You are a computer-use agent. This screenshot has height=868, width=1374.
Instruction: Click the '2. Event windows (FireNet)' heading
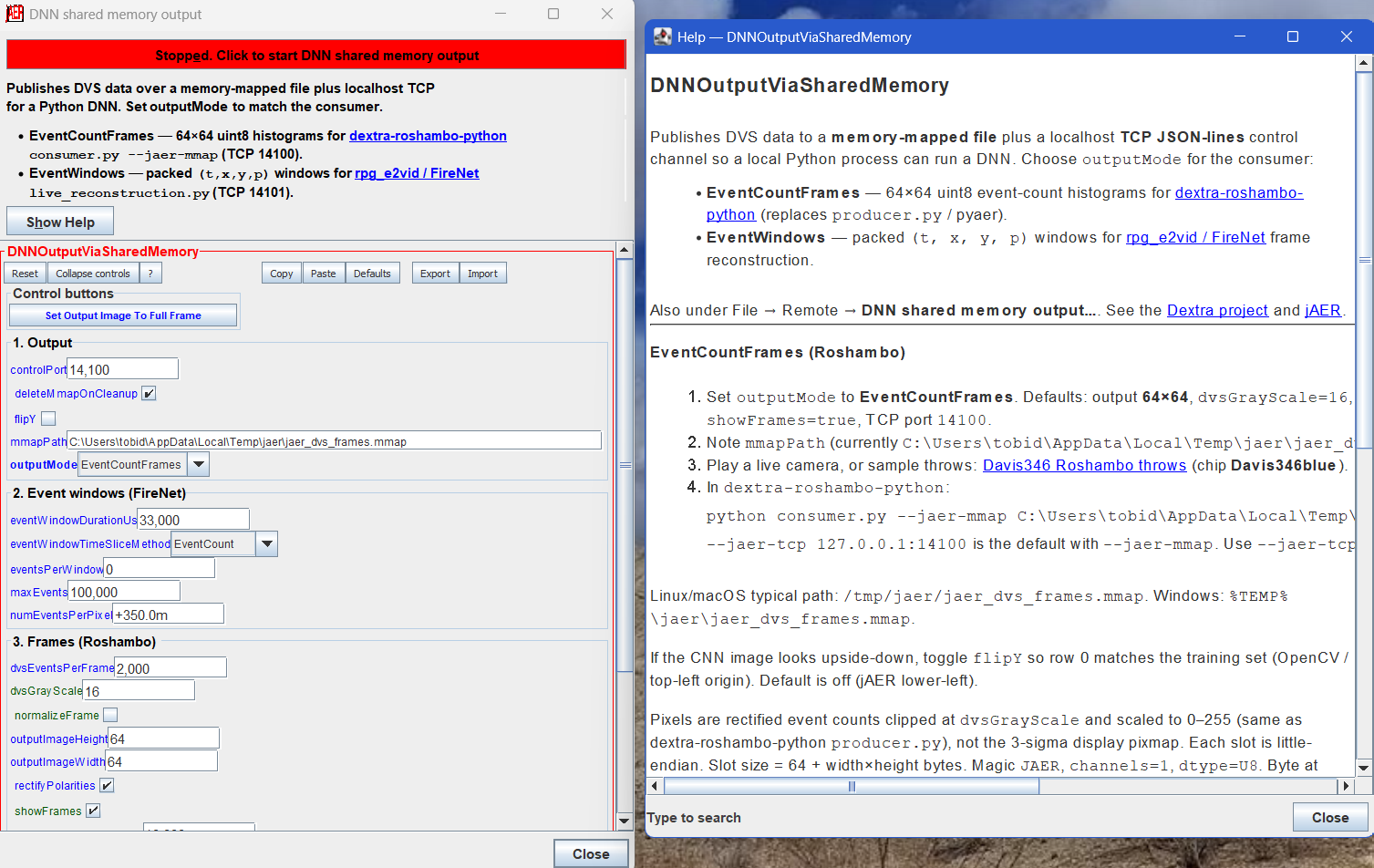click(99, 493)
